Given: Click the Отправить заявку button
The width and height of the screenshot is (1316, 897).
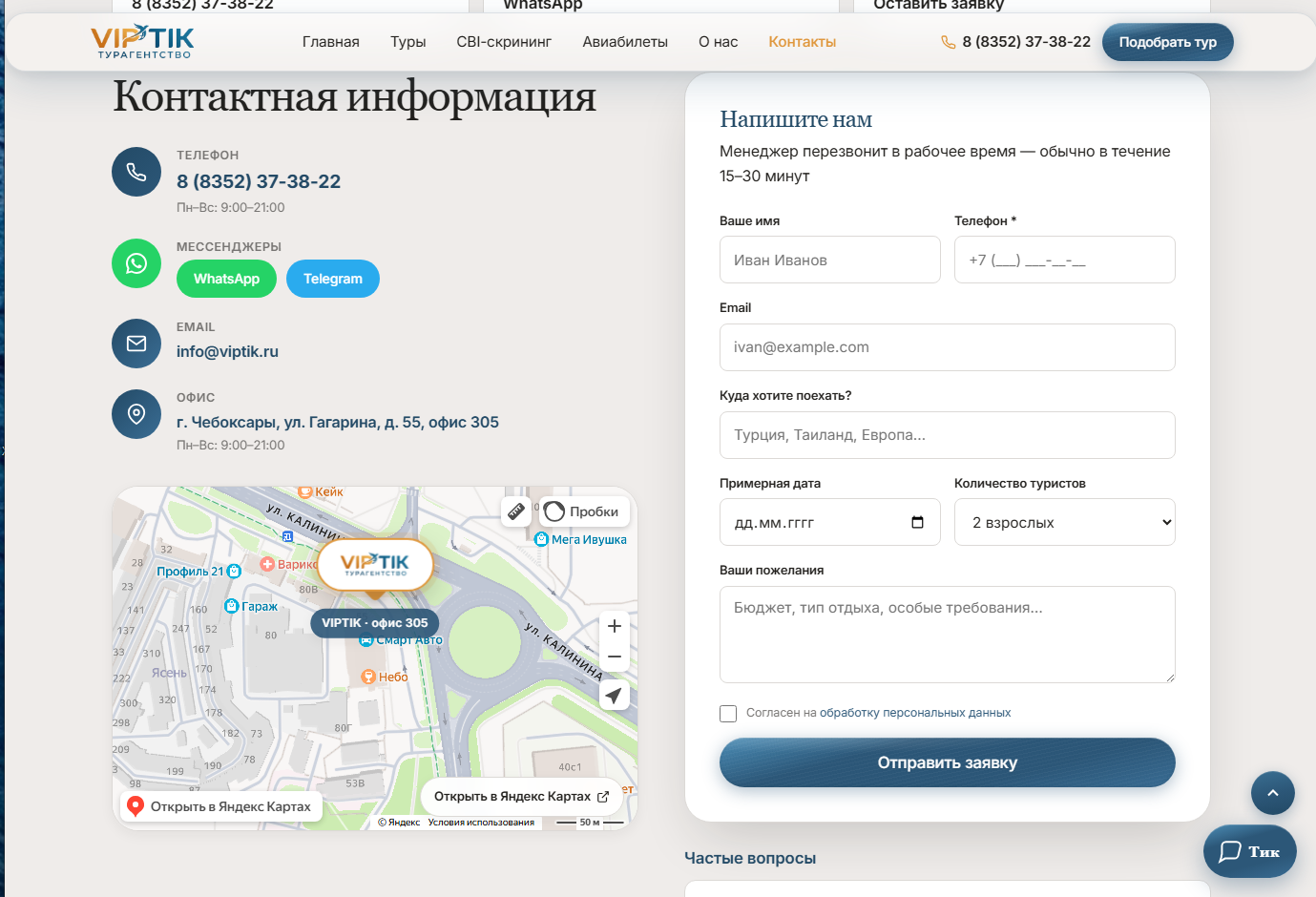Looking at the screenshot, I should (948, 762).
